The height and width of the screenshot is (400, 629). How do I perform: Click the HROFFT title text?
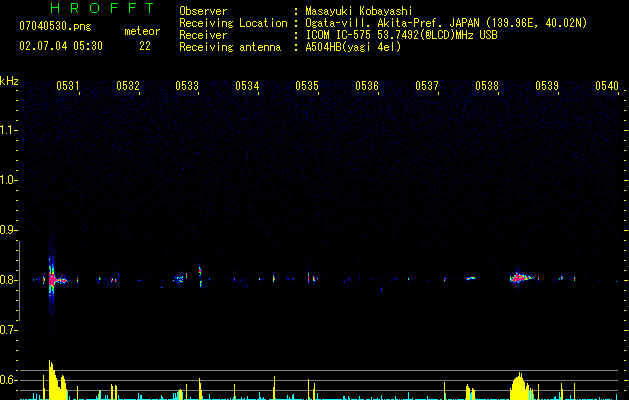pos(103,8)
